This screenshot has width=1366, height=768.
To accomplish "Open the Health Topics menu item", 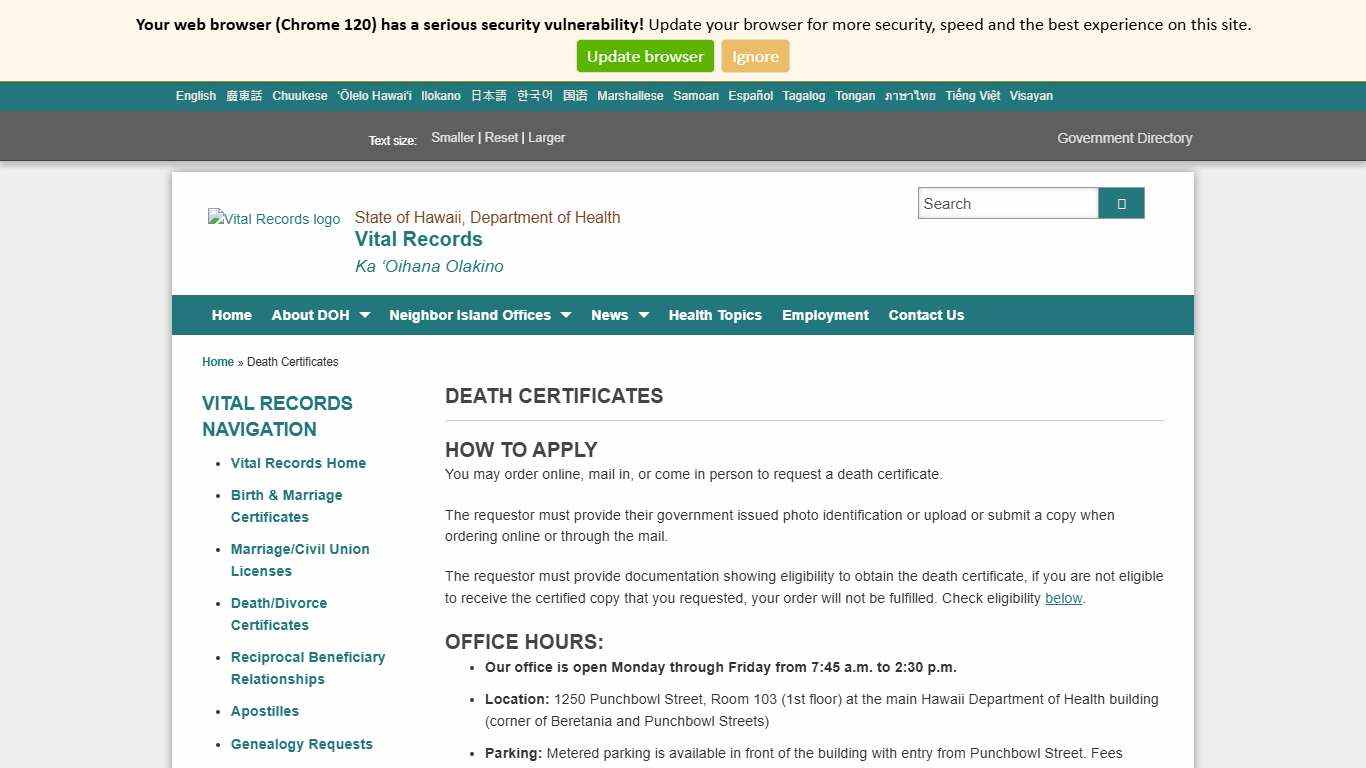I will tap(715, 315).
